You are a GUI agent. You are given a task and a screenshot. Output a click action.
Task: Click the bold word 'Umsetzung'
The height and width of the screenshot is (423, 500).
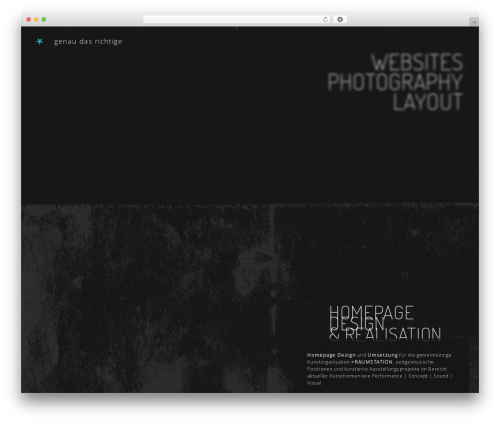[x=383, y=355]
